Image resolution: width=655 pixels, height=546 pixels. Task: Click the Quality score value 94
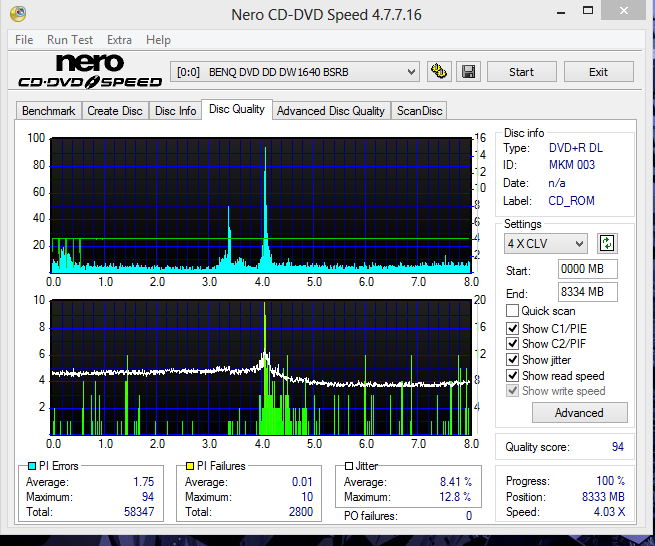coord(618,447)
